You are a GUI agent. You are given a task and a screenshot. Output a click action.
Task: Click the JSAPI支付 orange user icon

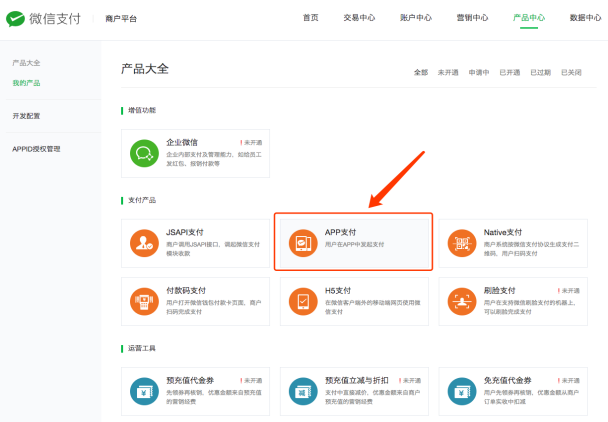coord(144,243)
